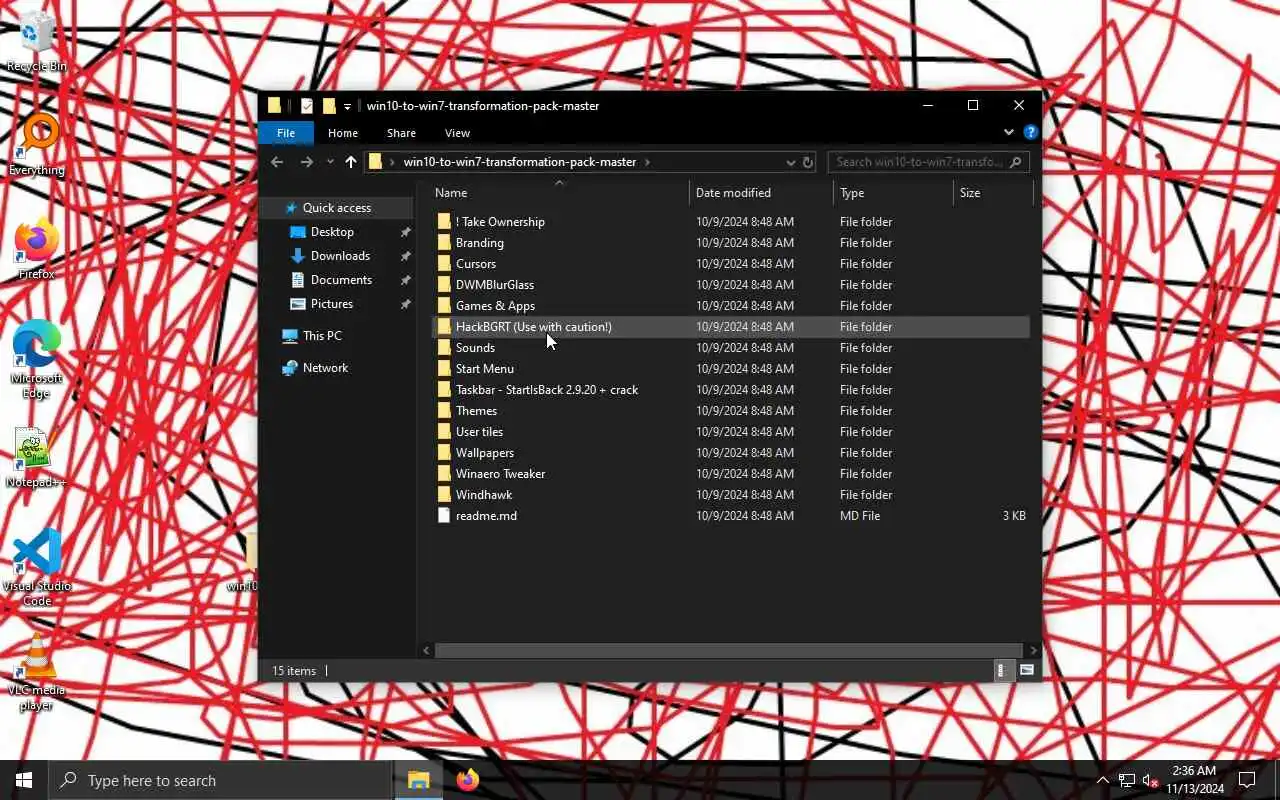Image resolution: width=1280 pixels, height=800 pixels.
Task: Click the network tray icon
Action: 1126,780
